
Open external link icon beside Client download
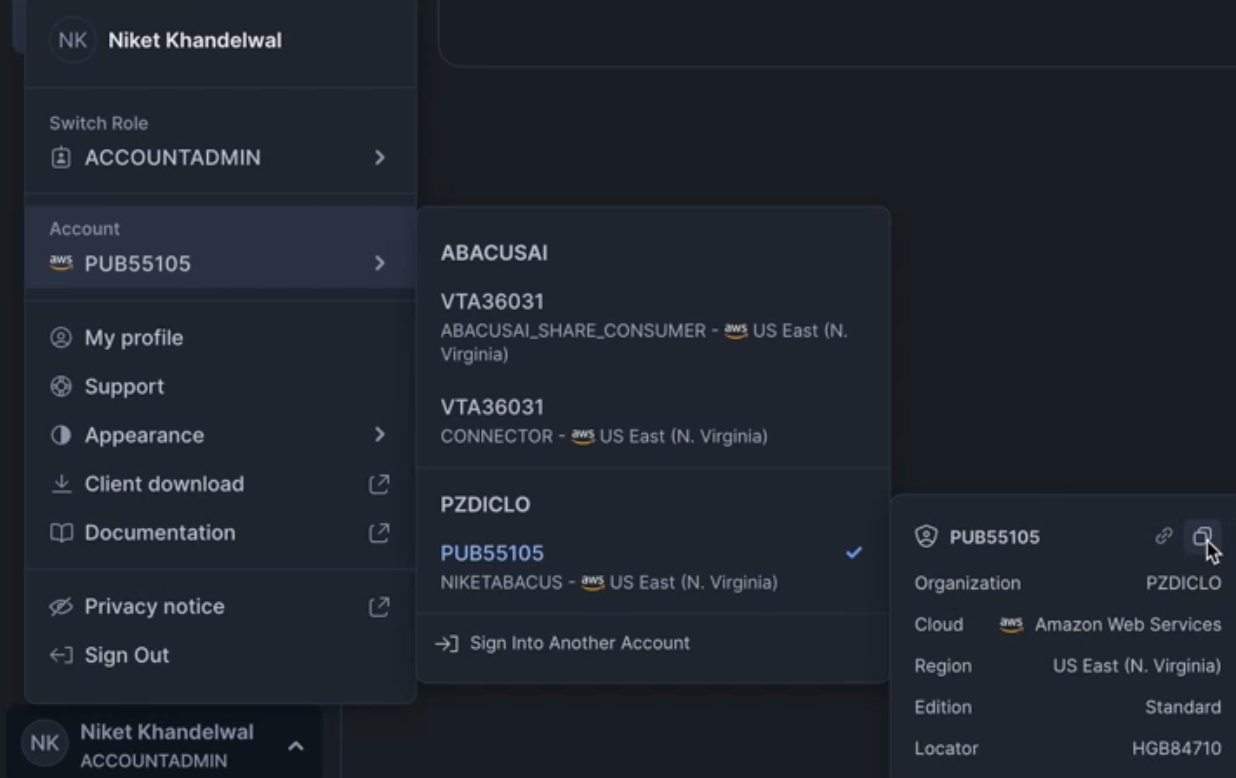click(x=379, y=484)
